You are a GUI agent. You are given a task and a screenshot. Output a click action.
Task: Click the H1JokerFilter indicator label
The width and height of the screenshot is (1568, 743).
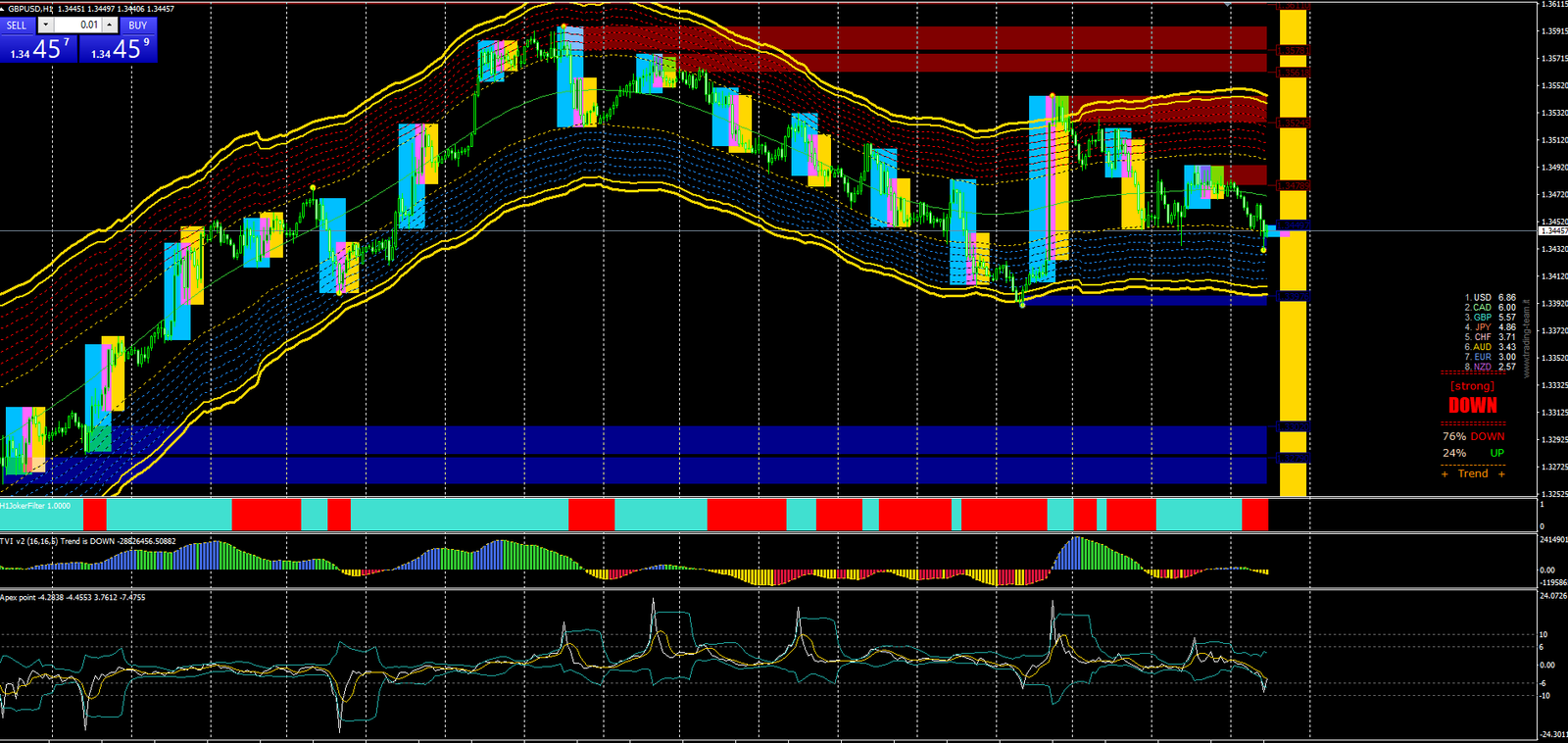[35, 506]
